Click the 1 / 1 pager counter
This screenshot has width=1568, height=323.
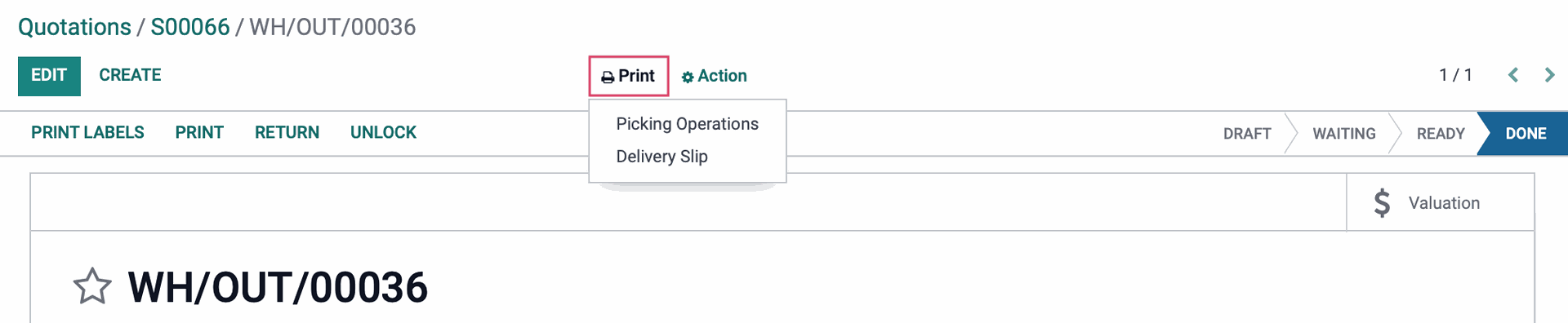(x=1455, y=75)
